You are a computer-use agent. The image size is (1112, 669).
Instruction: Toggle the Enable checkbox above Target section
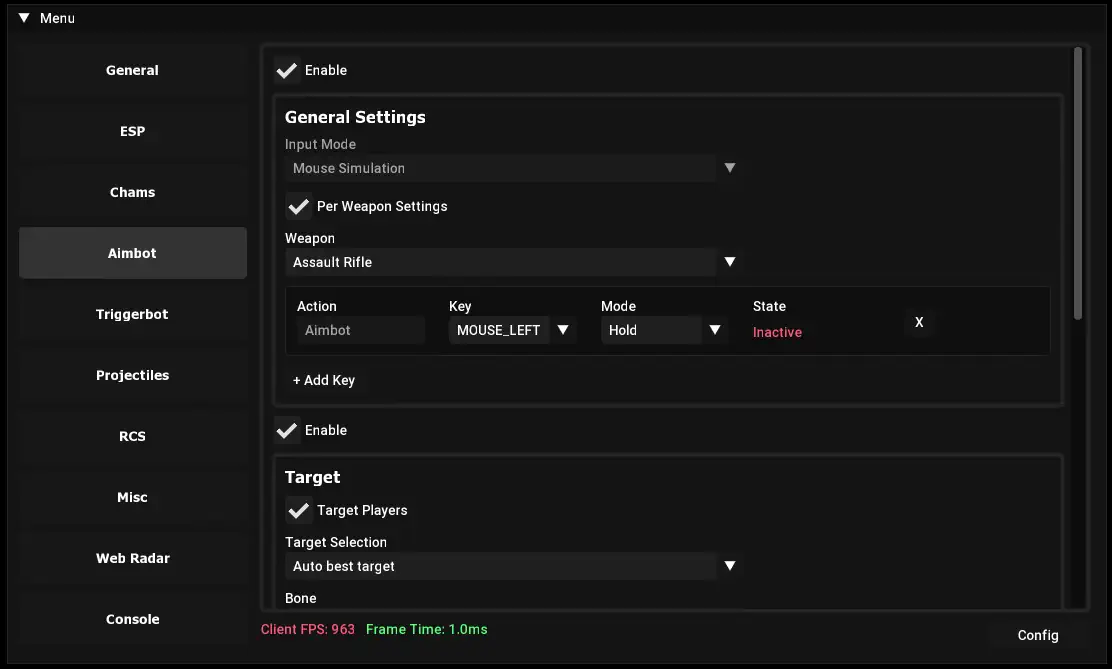click(x=287, y=430)
